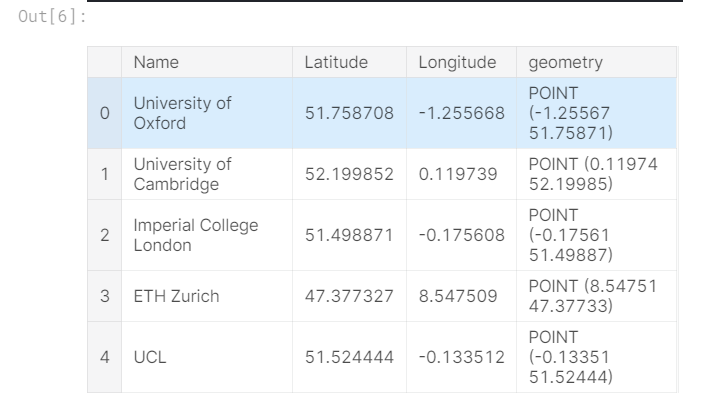Click row index 3

point(104,296)
